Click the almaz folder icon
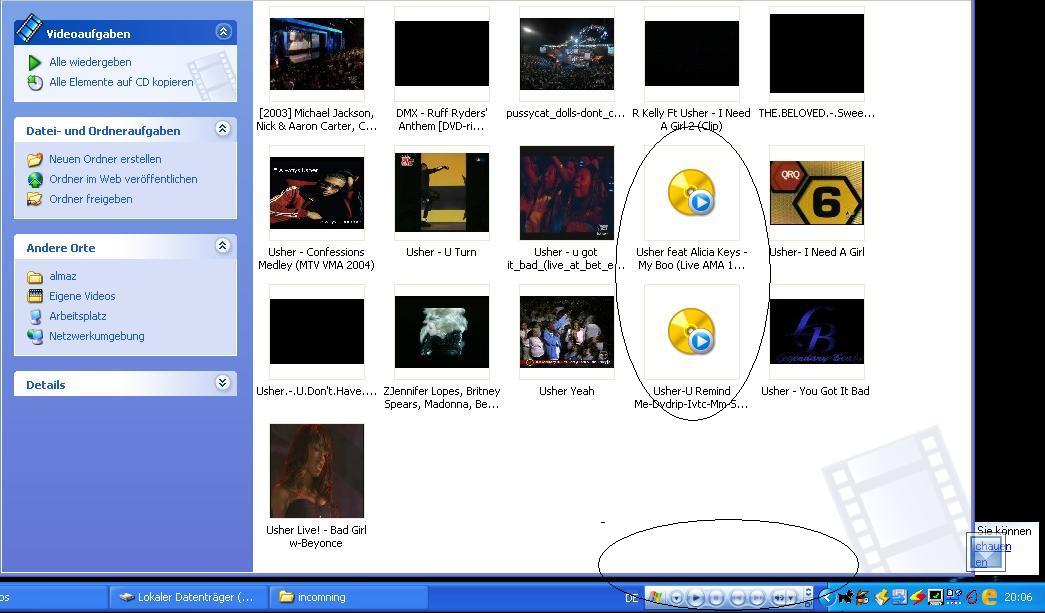This screenshot has width=1045, height=613. coord(35,277)
